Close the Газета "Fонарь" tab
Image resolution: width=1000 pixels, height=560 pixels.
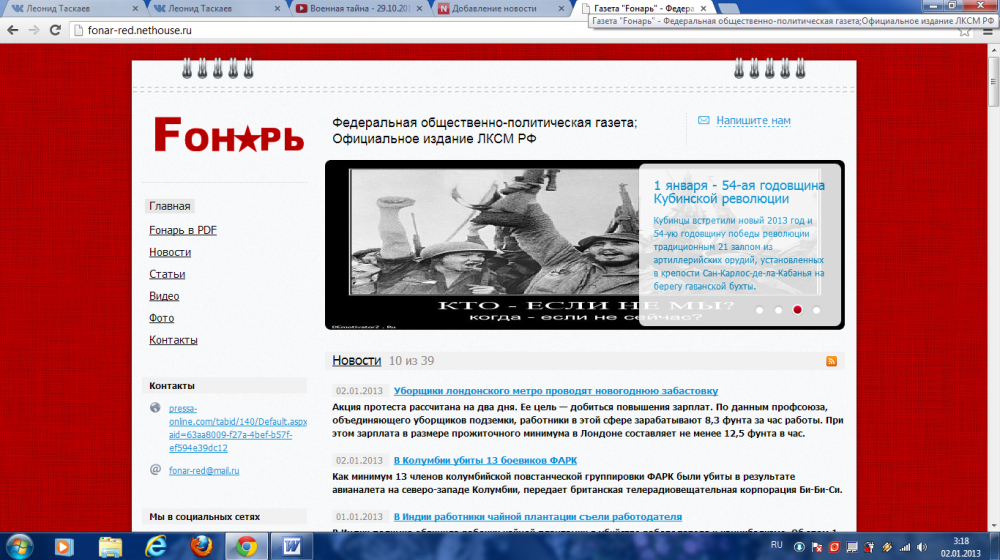tap(703, 8)
